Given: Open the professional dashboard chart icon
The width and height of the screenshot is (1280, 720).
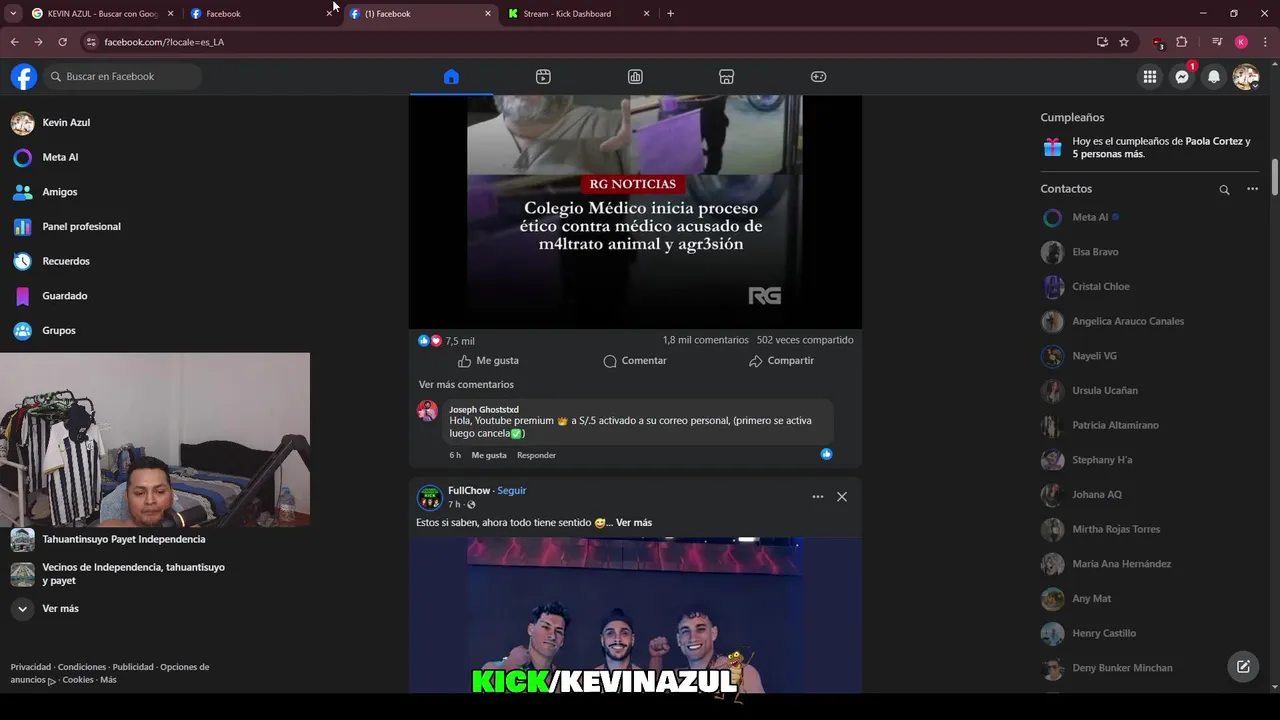Looking at the screenshot, I should click(x=635, y=77).
